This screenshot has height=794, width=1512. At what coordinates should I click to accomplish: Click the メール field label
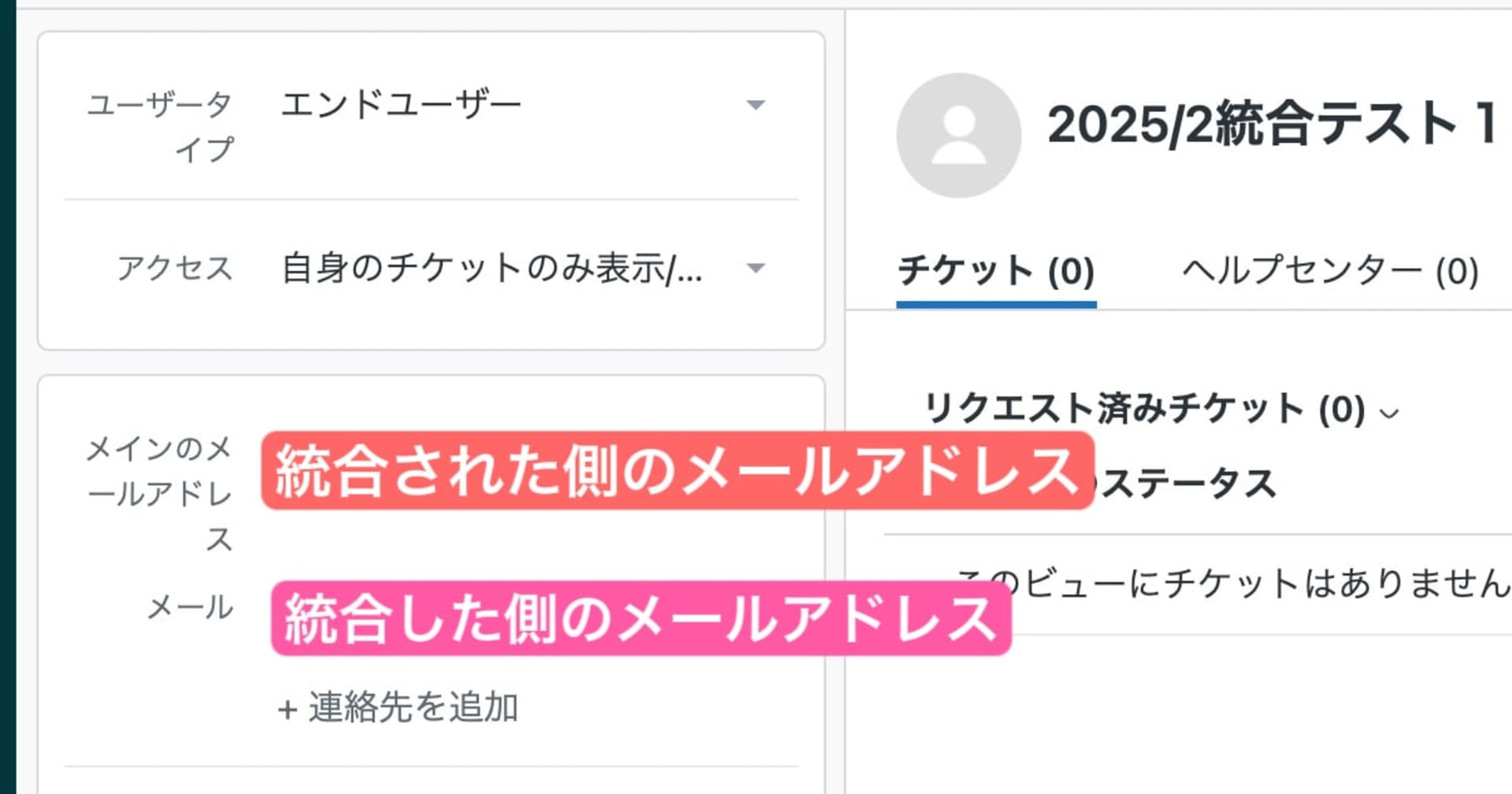tap(191, 607)
